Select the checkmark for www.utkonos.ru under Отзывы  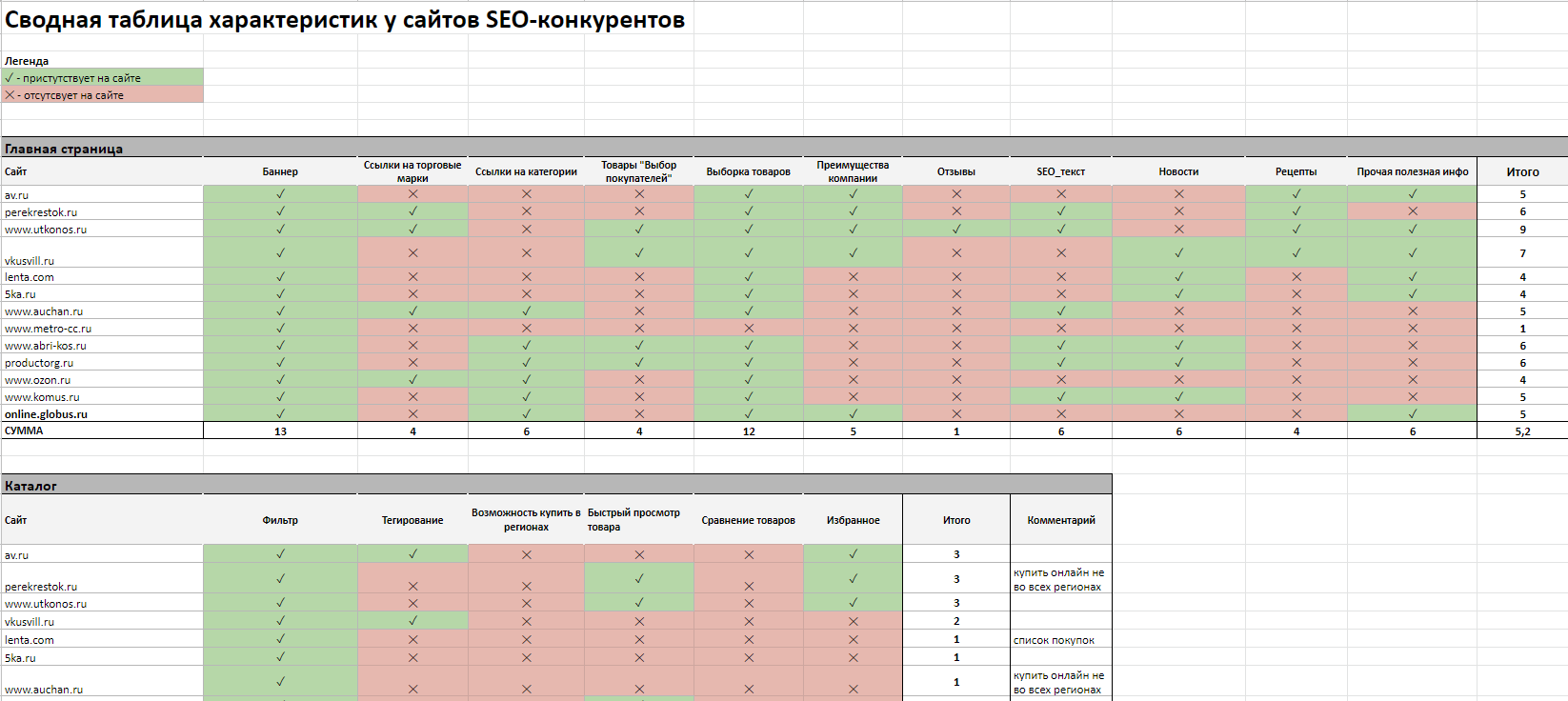coord(956,230)
